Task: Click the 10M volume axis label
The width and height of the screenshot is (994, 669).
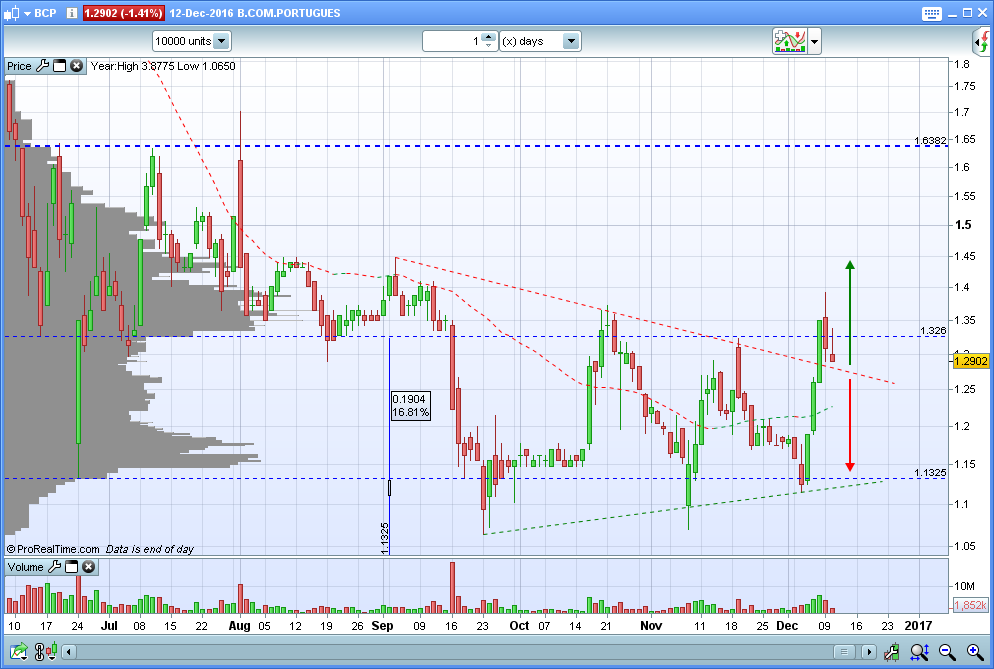Action: [x=964, y=586]
